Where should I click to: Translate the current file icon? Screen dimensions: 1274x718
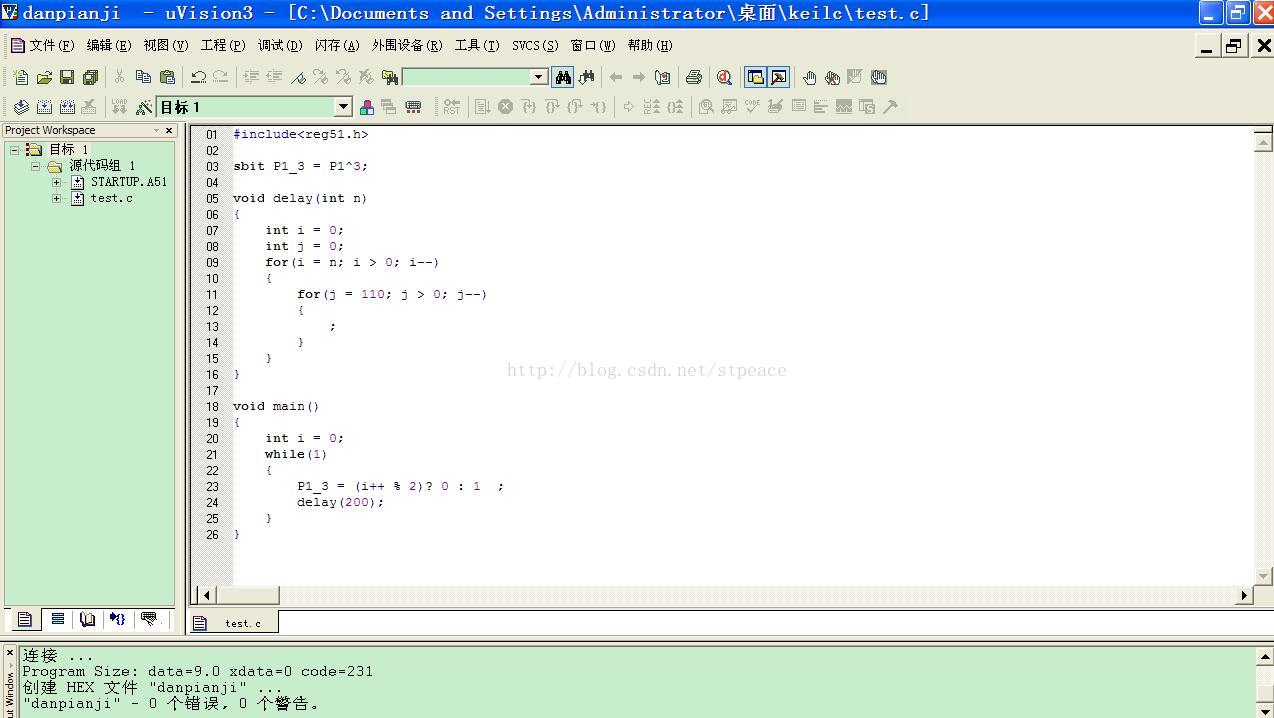21,107
